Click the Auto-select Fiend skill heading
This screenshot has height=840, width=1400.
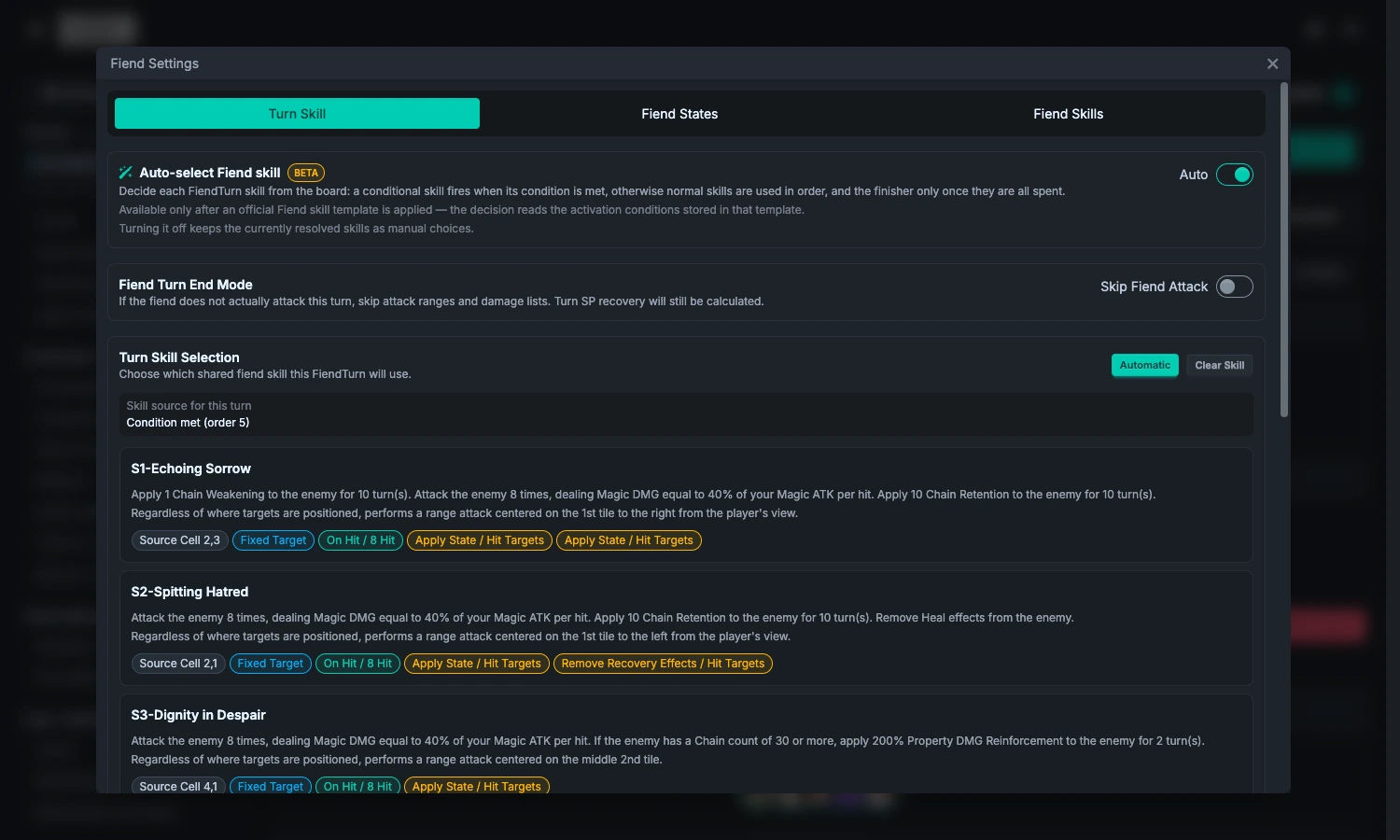pos(210,173)
